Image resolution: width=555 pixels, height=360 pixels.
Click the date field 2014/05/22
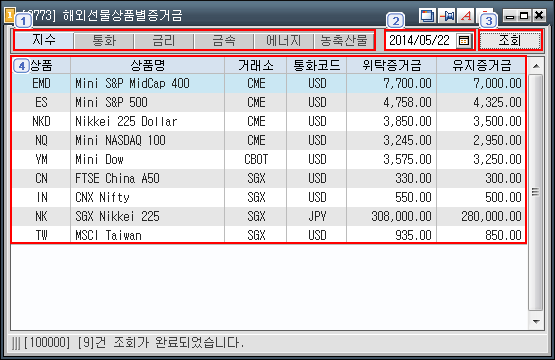click(419, 40)
